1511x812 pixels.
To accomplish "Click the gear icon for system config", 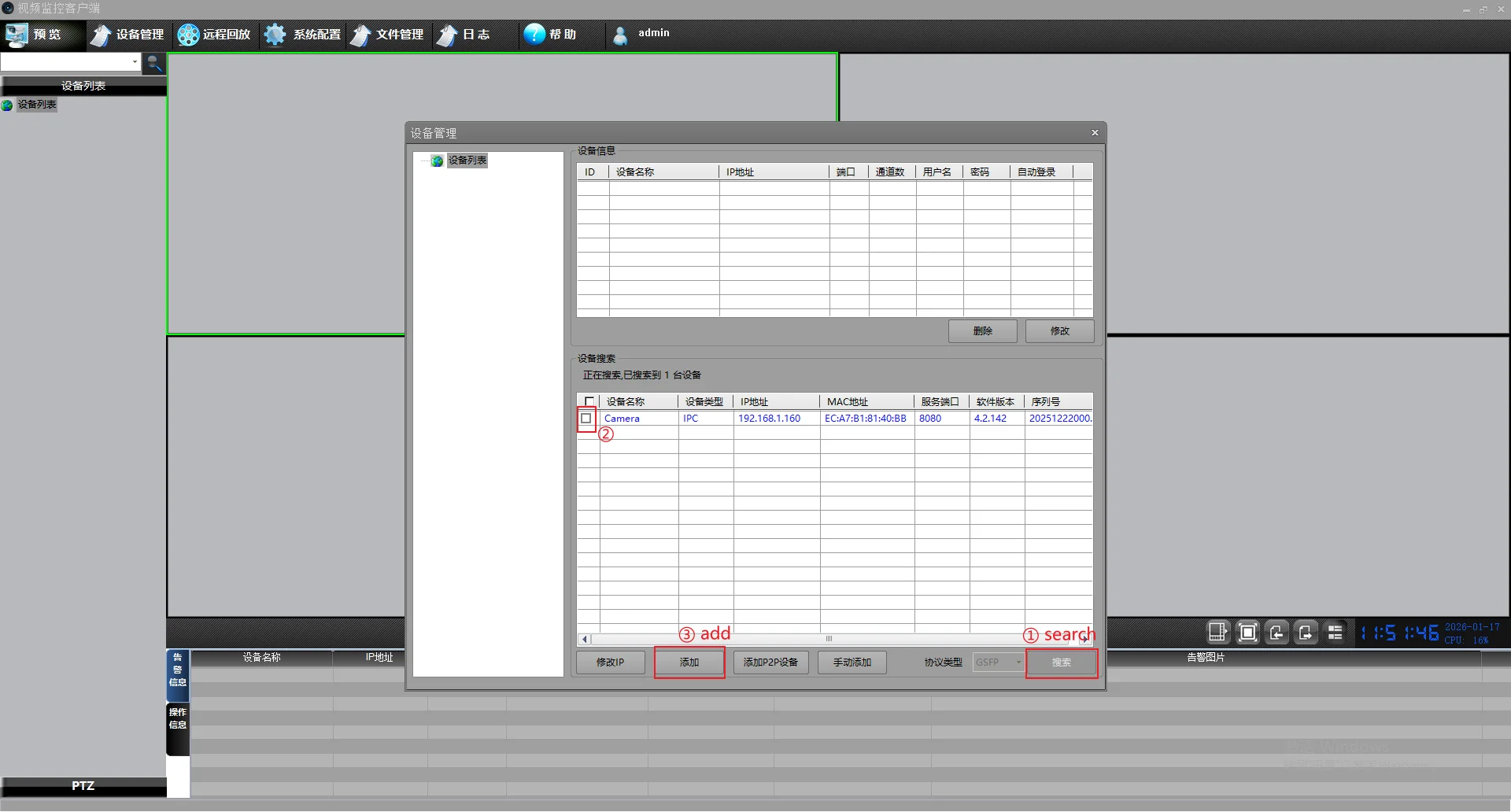I will (275, 35).
